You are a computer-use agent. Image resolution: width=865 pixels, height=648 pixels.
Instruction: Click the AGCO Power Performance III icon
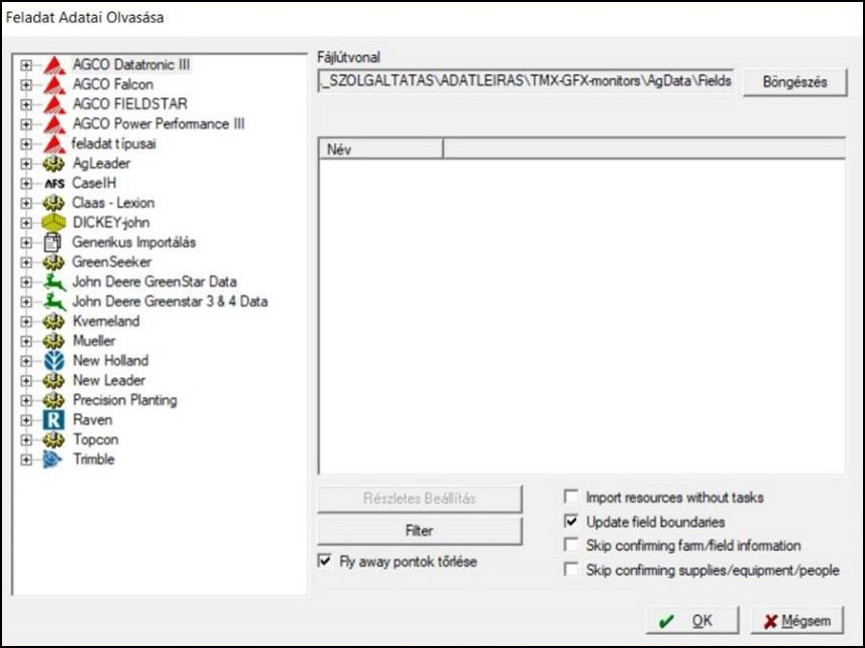click(x=54, y=124)
